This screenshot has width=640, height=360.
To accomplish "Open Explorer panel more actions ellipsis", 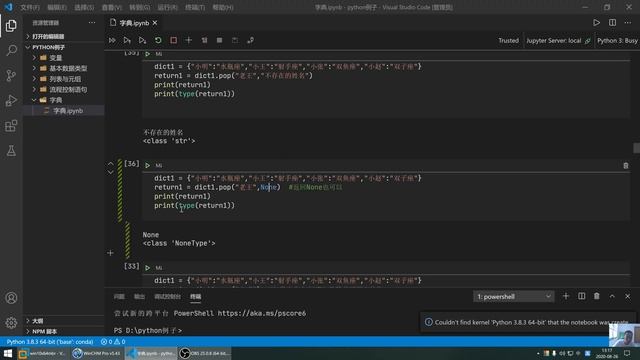I will tap(92, 23).
